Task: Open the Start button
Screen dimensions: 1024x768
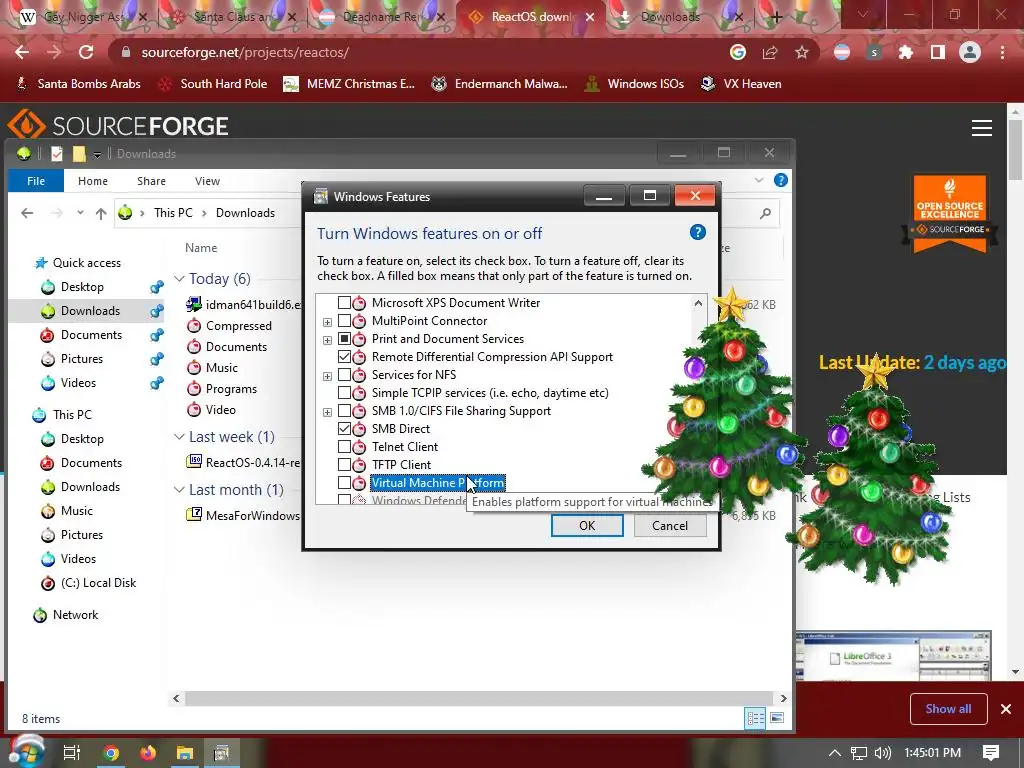Action: click(25, 752)
